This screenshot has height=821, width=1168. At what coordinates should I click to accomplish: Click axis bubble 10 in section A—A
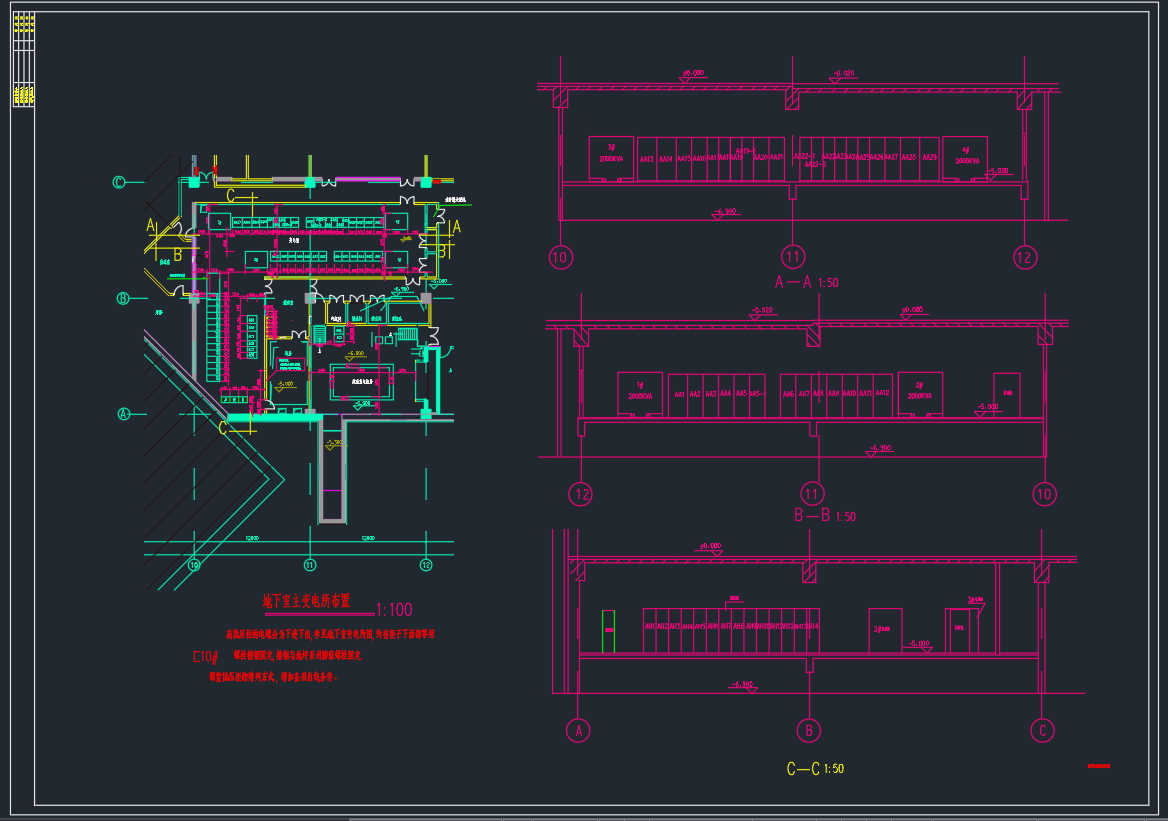click(x=560, y=258)
